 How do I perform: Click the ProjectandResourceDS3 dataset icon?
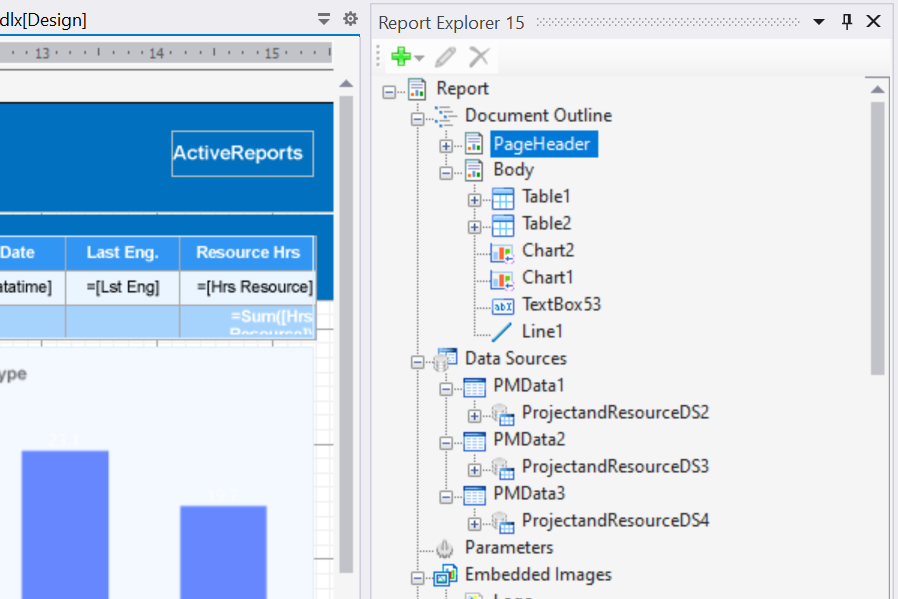pos(503,468)
